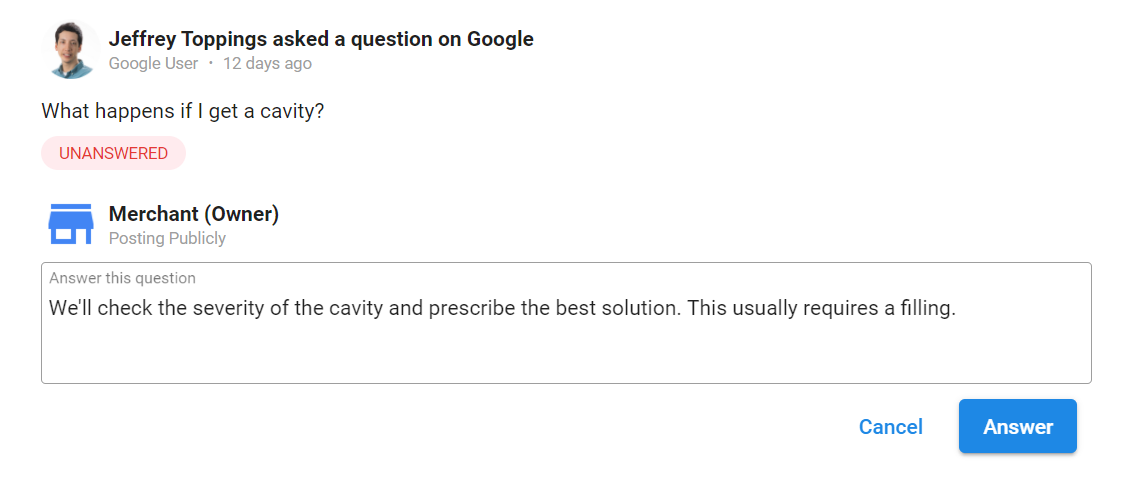Click Jeffrey Toppings' profile photo
The image size is (1122, 480).
pos(71,49)
